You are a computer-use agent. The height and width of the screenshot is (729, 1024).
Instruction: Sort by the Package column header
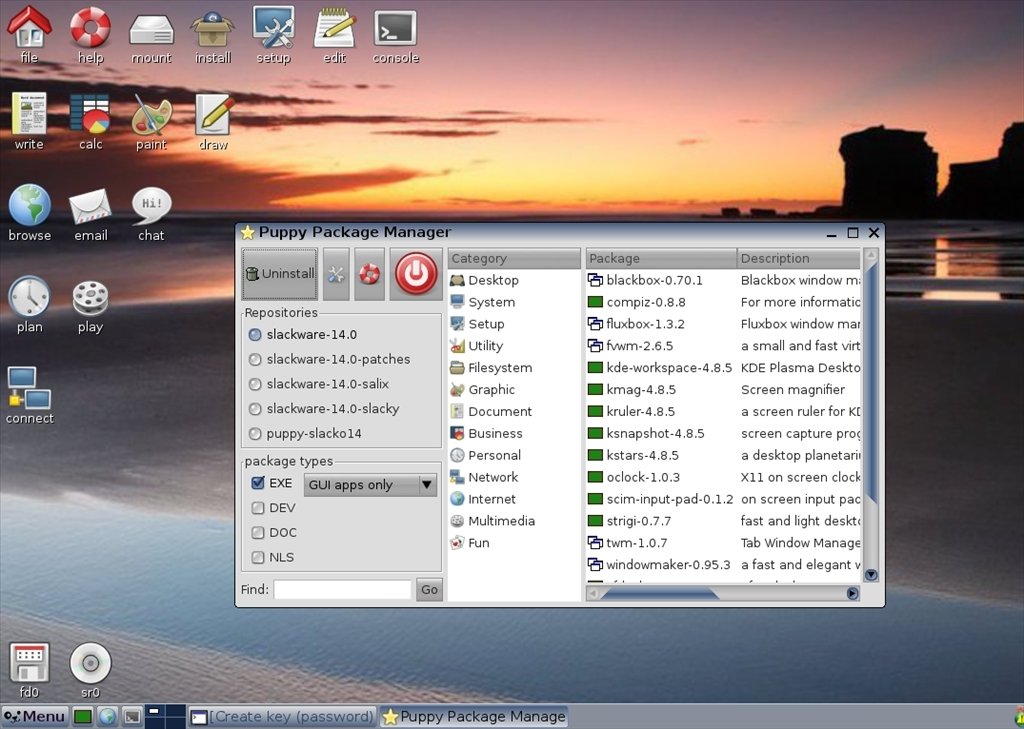point(662,259)
